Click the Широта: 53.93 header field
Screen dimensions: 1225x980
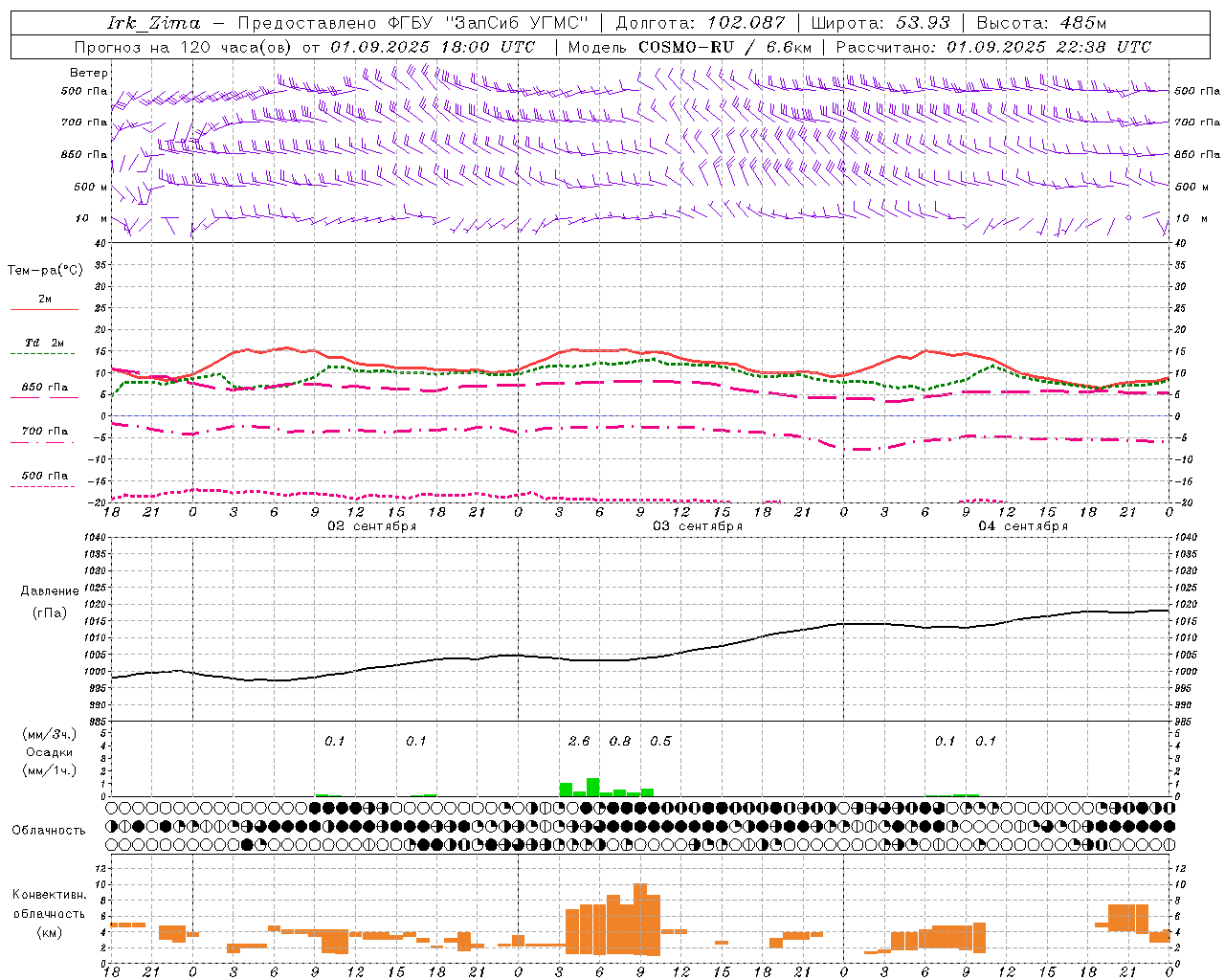tap(880, 23)
